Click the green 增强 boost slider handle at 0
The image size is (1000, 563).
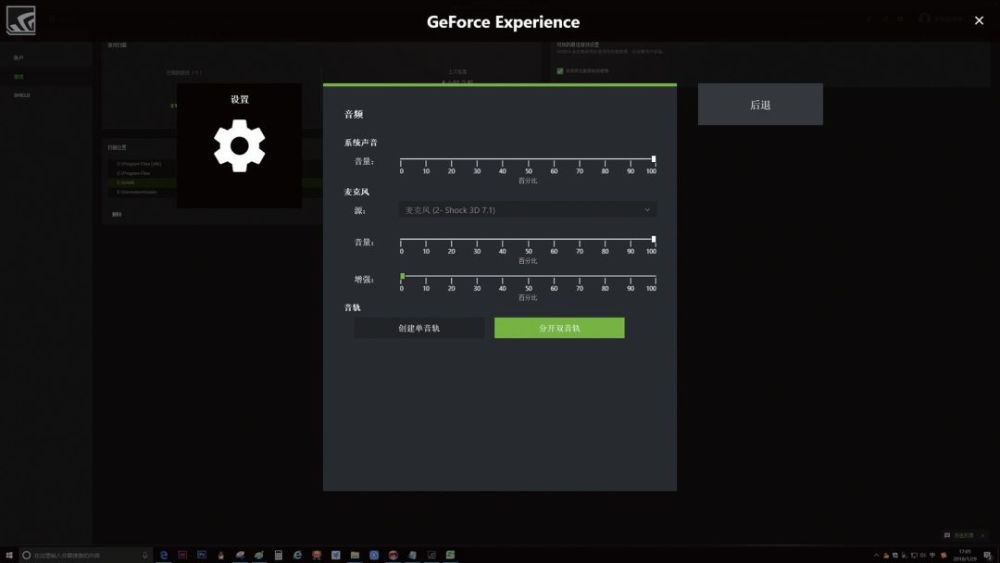coord(402,276)
